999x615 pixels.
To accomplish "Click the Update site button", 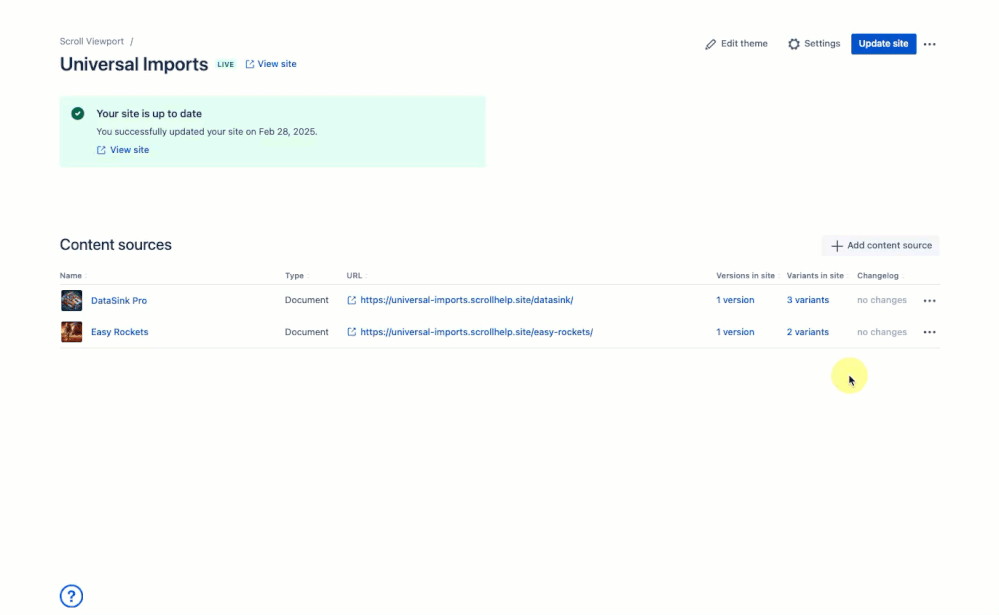I will (x=884, y=44).
